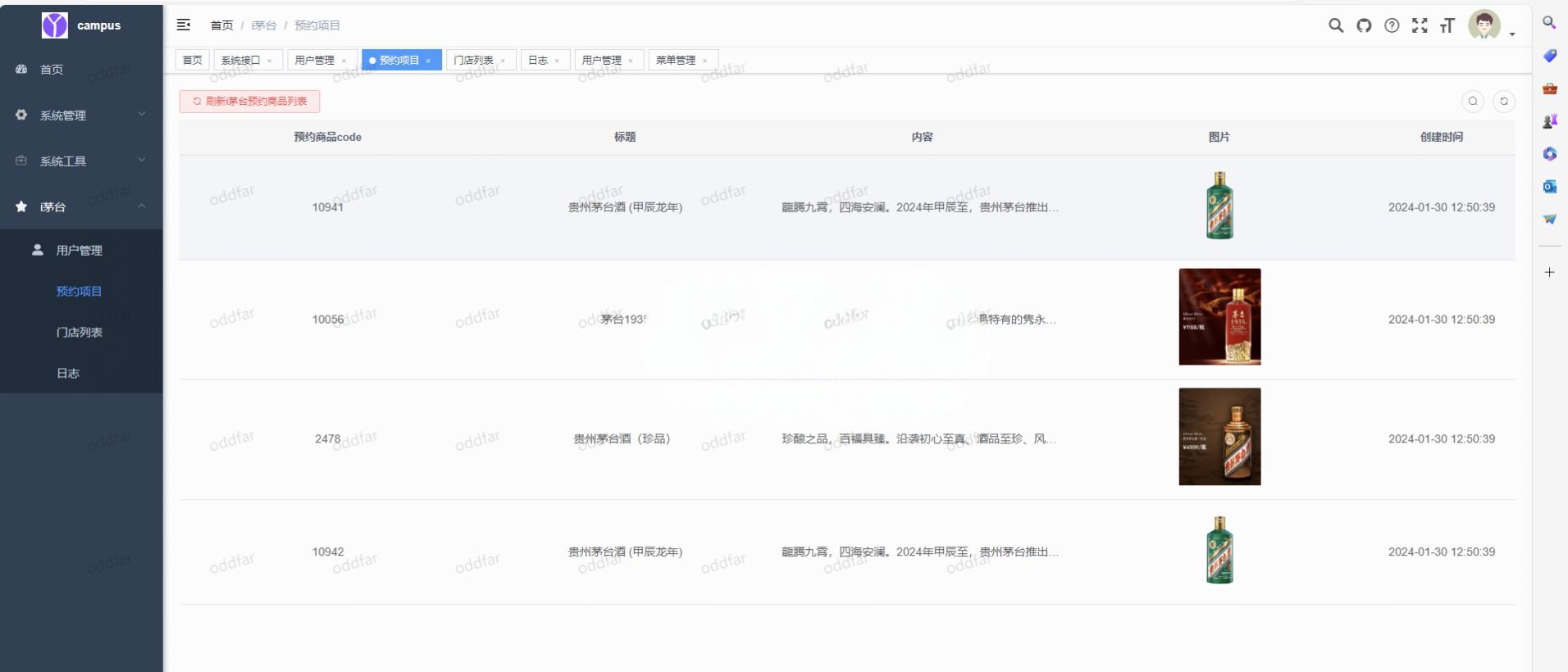Click the 内容 column header

pos(922,137)
